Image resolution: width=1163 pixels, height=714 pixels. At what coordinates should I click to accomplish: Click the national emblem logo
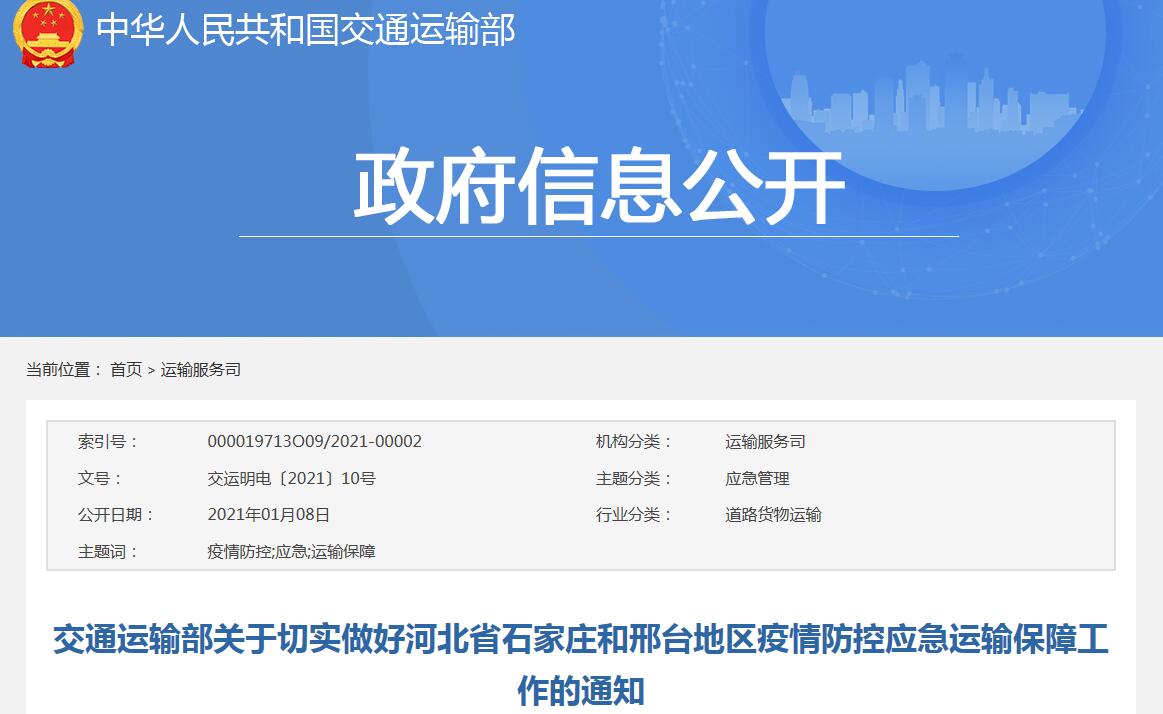pyautogui.click(x=48, y=32)
